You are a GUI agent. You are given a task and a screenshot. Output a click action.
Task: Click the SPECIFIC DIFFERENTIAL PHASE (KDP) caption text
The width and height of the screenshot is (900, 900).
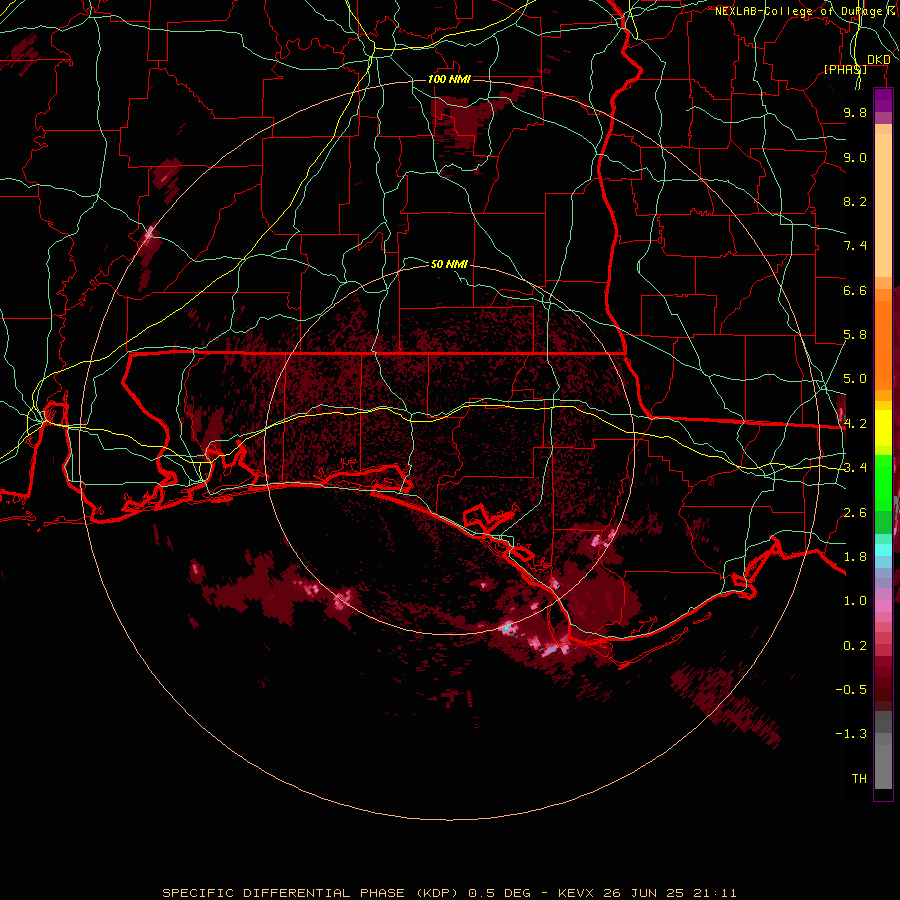coord(311,893)
